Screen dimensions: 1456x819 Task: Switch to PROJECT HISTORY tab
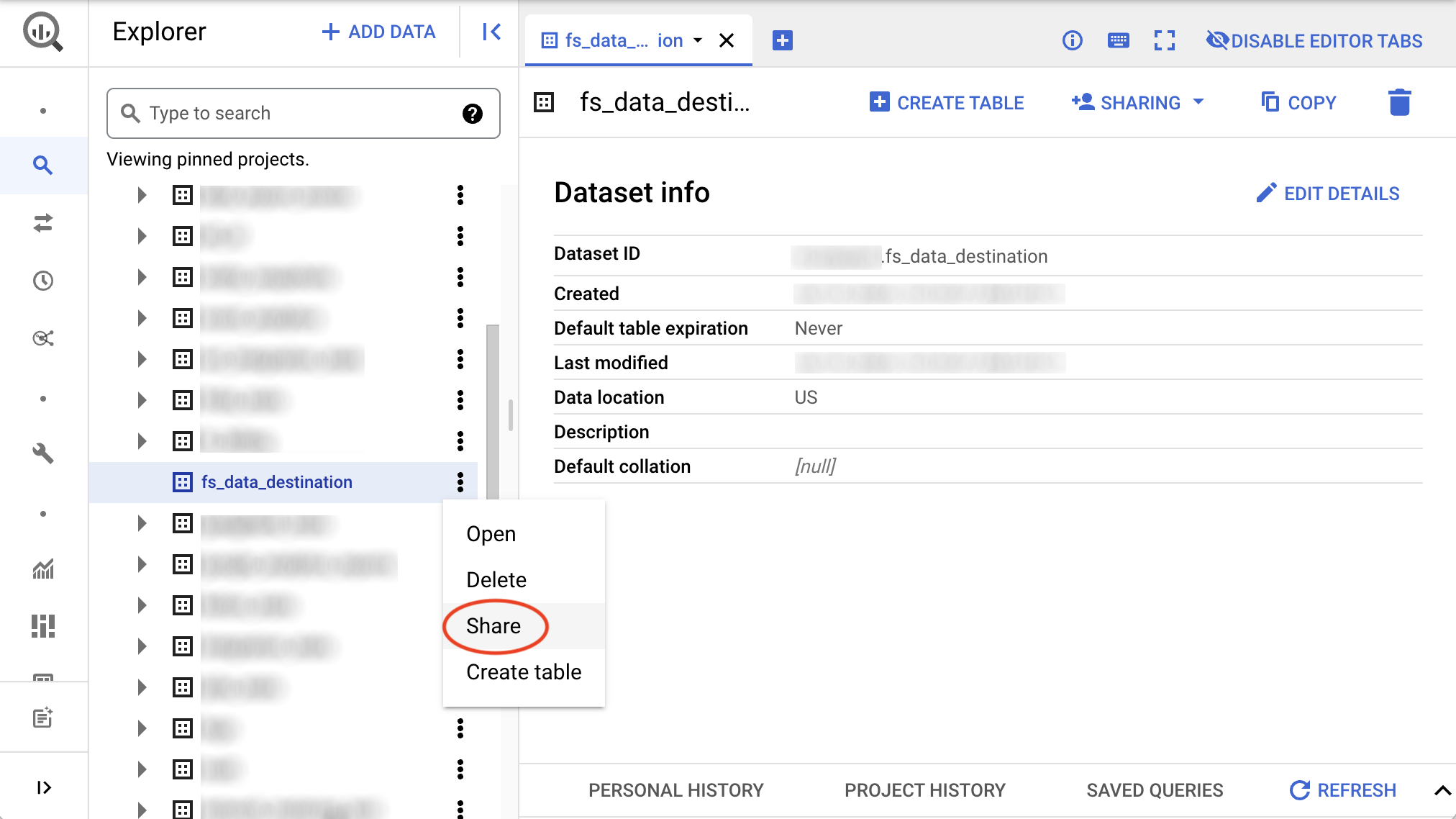pos(925,790)
